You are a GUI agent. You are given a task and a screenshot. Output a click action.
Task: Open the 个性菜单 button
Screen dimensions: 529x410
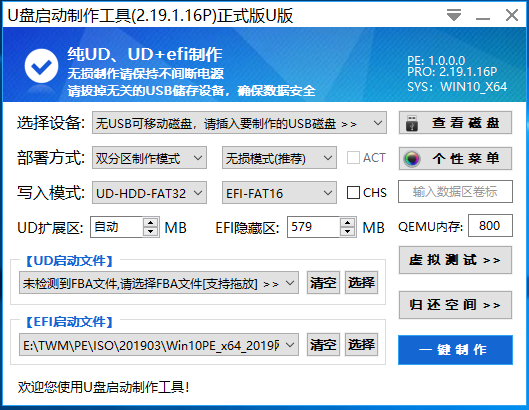(455, 158)
